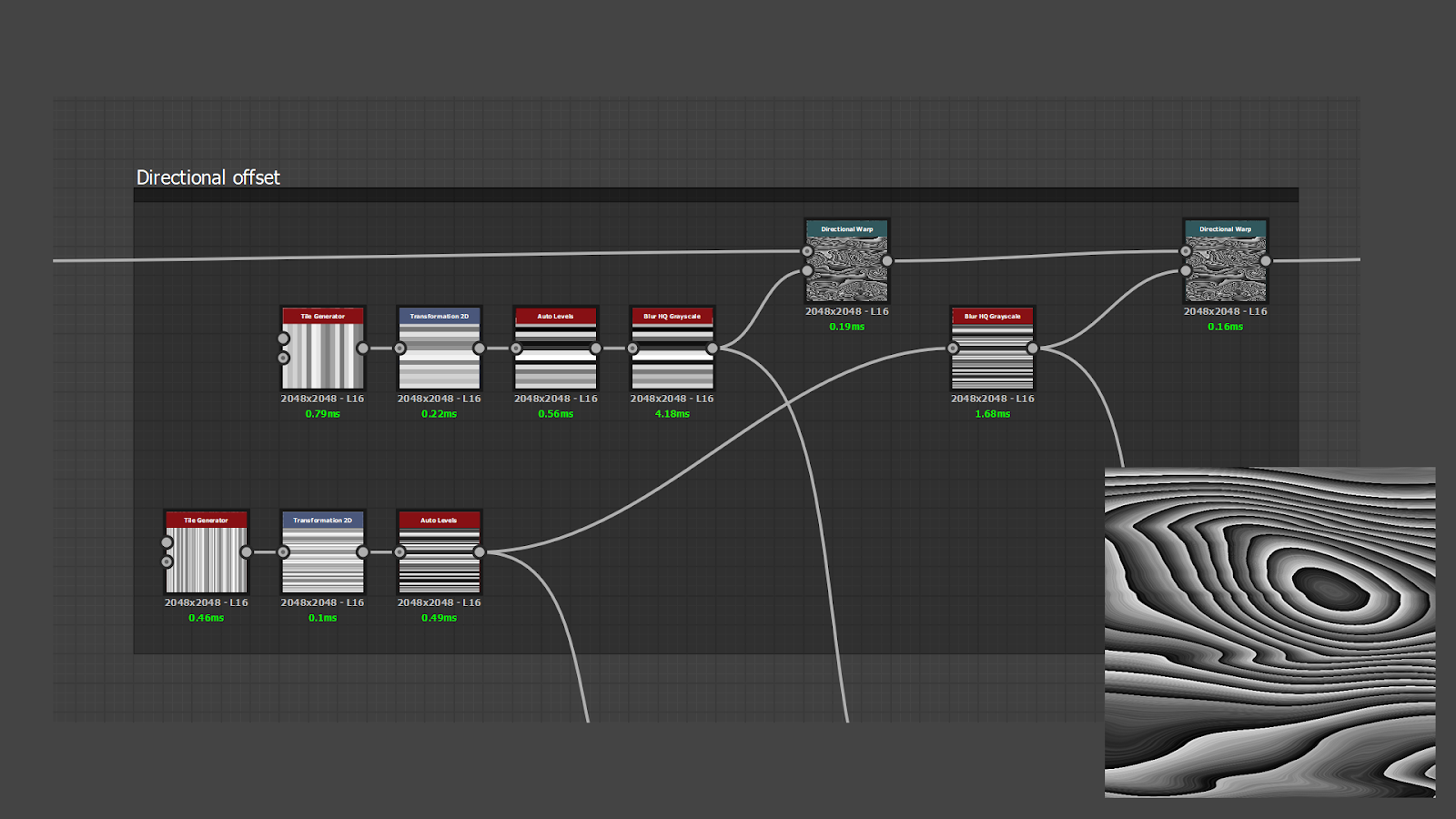Click the 1.68ms timing label
The image size is (1456, 819).
(993, 414)
